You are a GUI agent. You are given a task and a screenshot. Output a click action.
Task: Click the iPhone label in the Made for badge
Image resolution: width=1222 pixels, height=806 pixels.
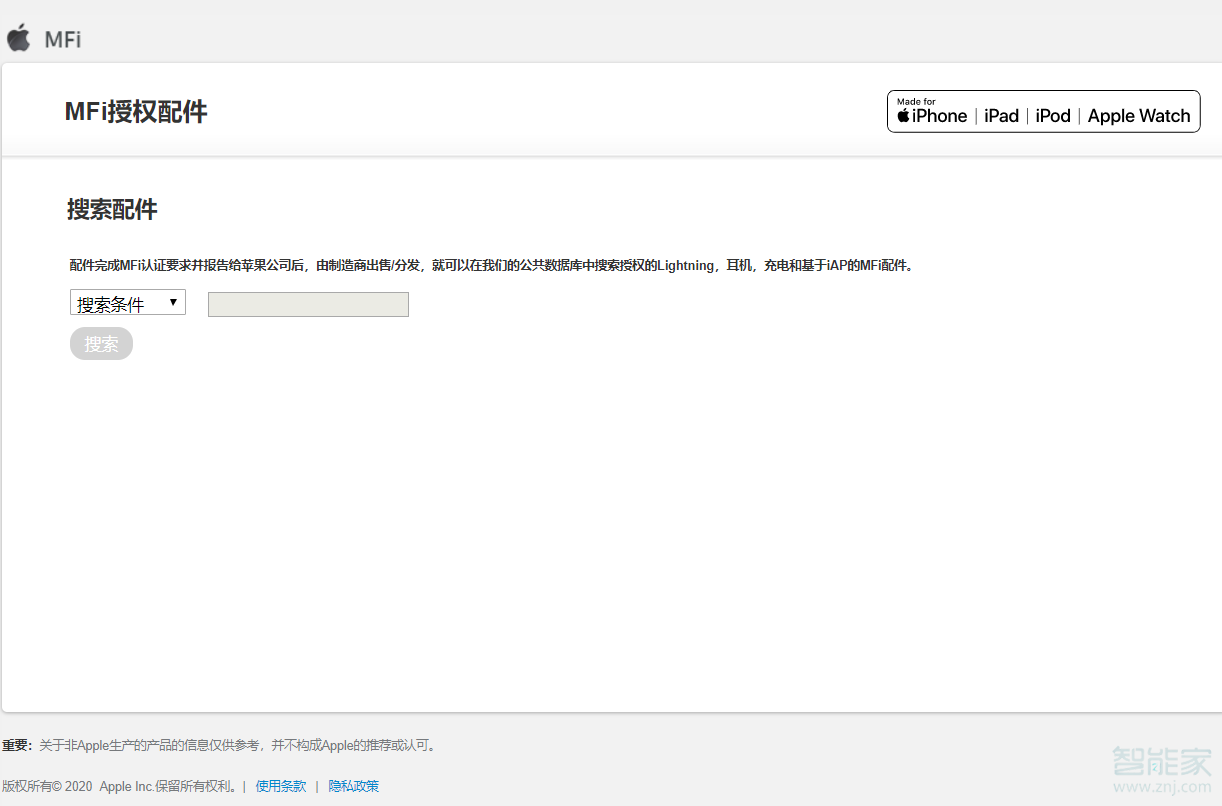coord(939,116)
